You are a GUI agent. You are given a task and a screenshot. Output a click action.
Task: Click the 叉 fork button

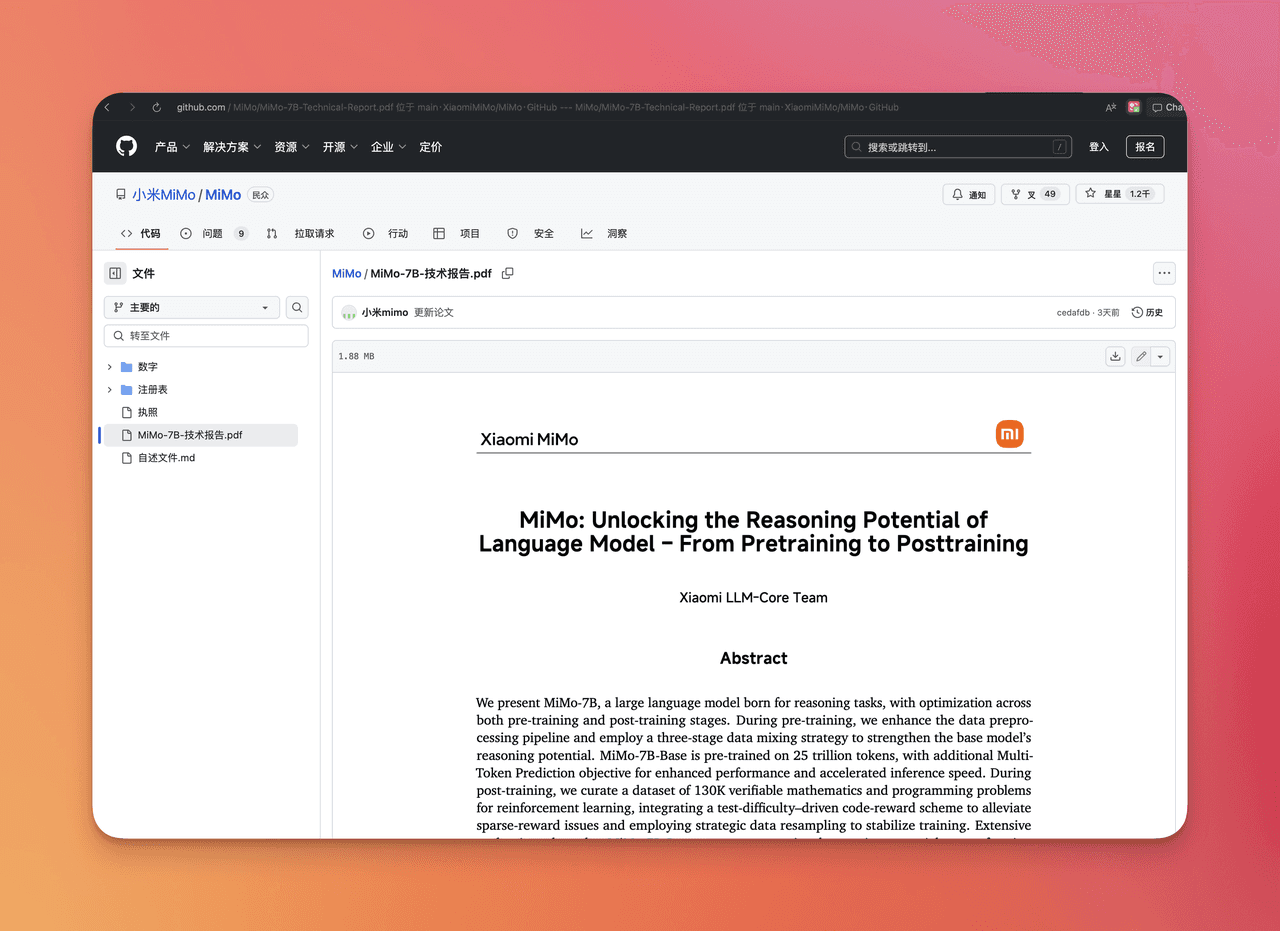coord(1035,194)
